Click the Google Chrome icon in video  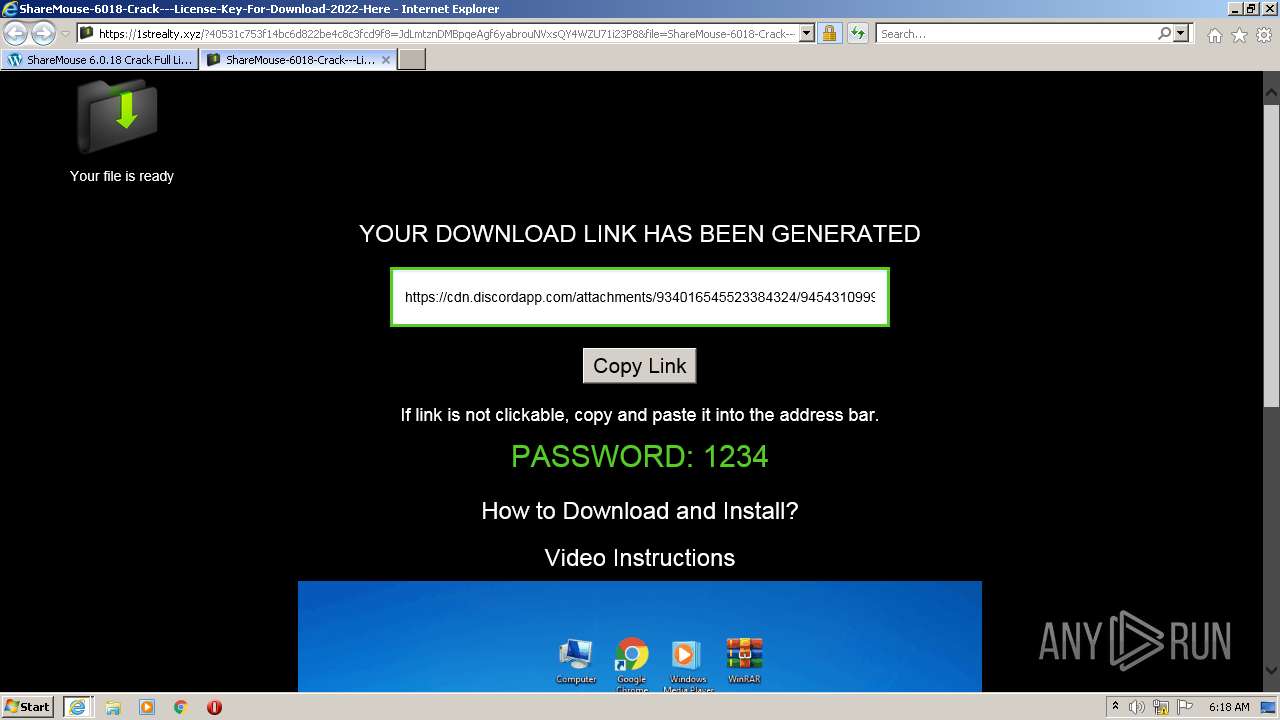[x=632, y=664]
